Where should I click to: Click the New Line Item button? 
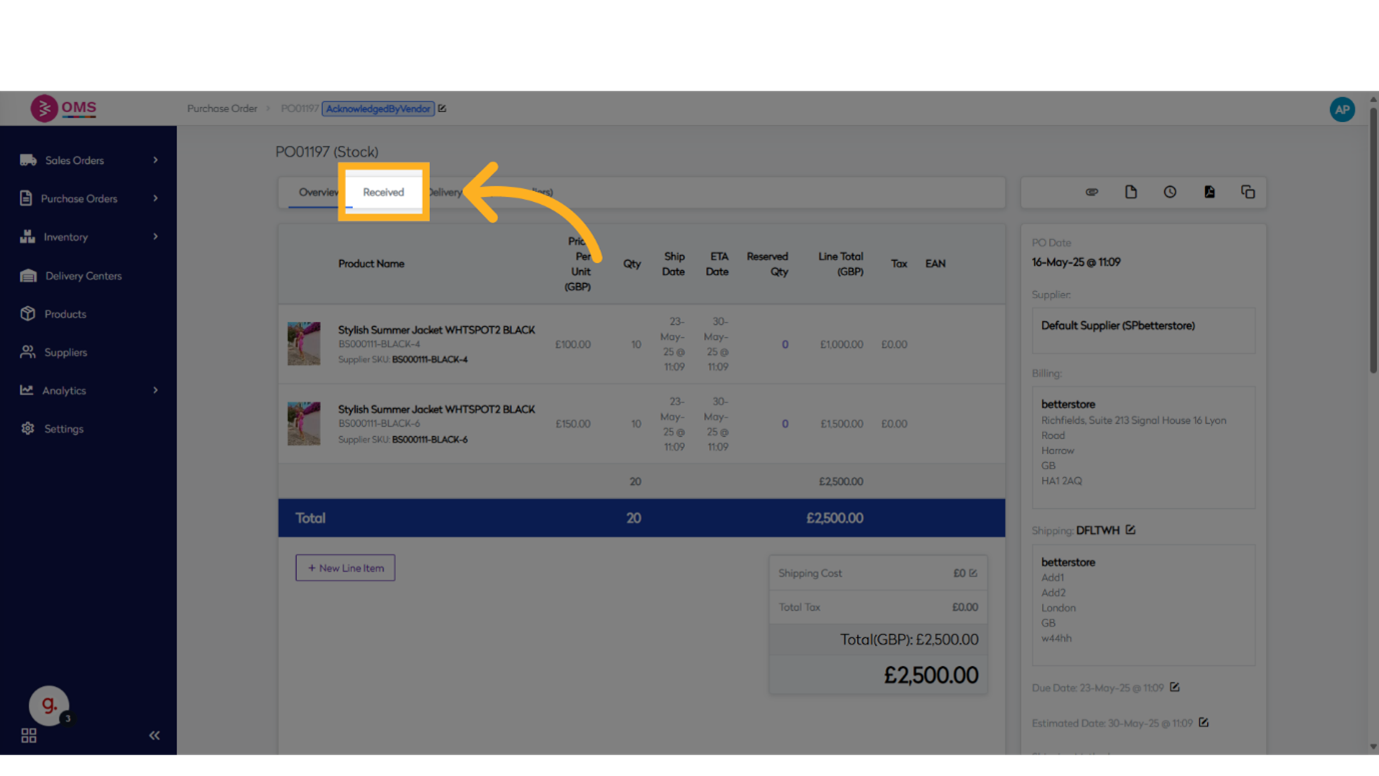click(345, 568)
